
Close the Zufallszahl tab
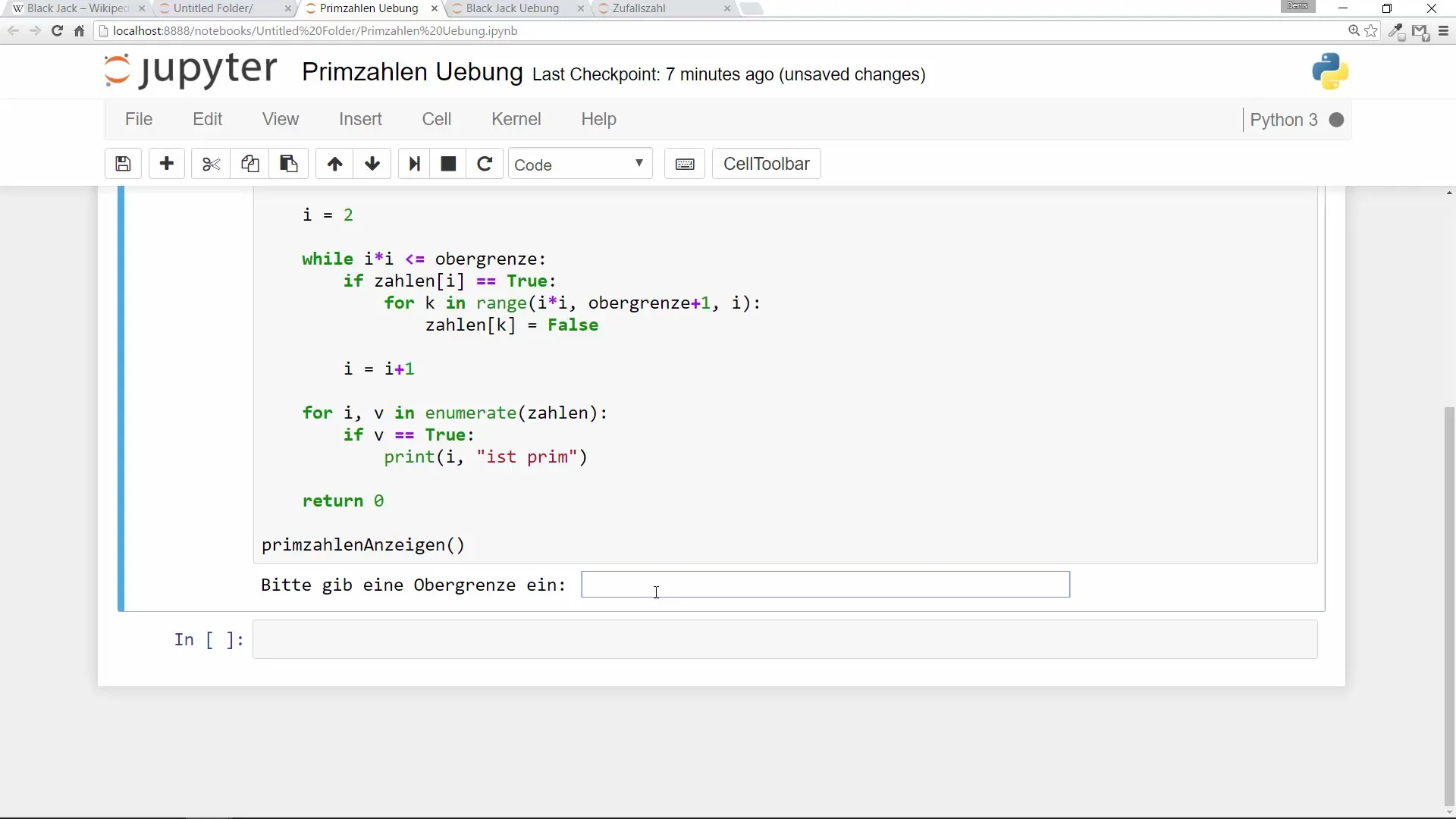(727, 8)
